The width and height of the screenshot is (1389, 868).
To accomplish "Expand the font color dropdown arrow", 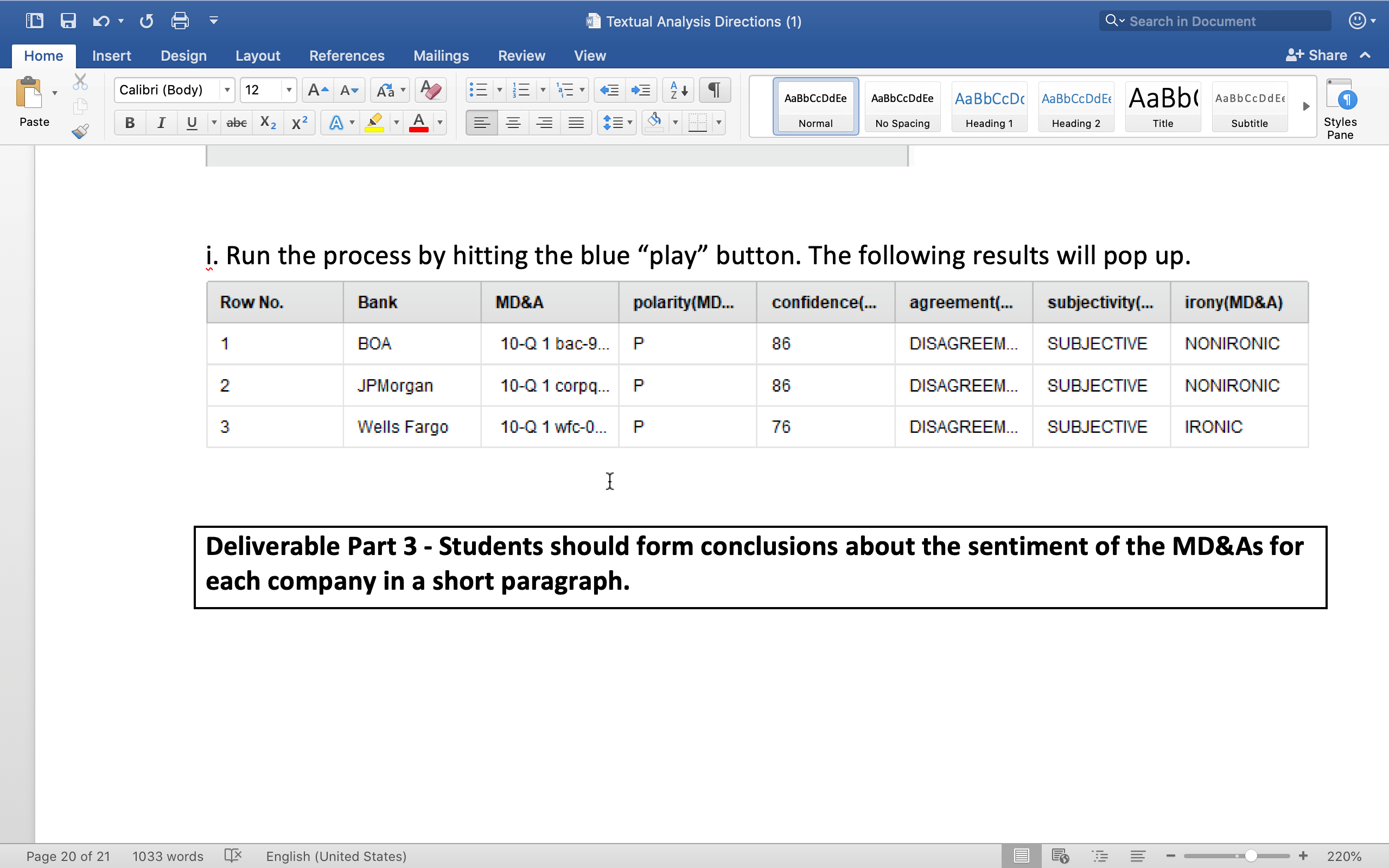I will [x=439, y=122].
